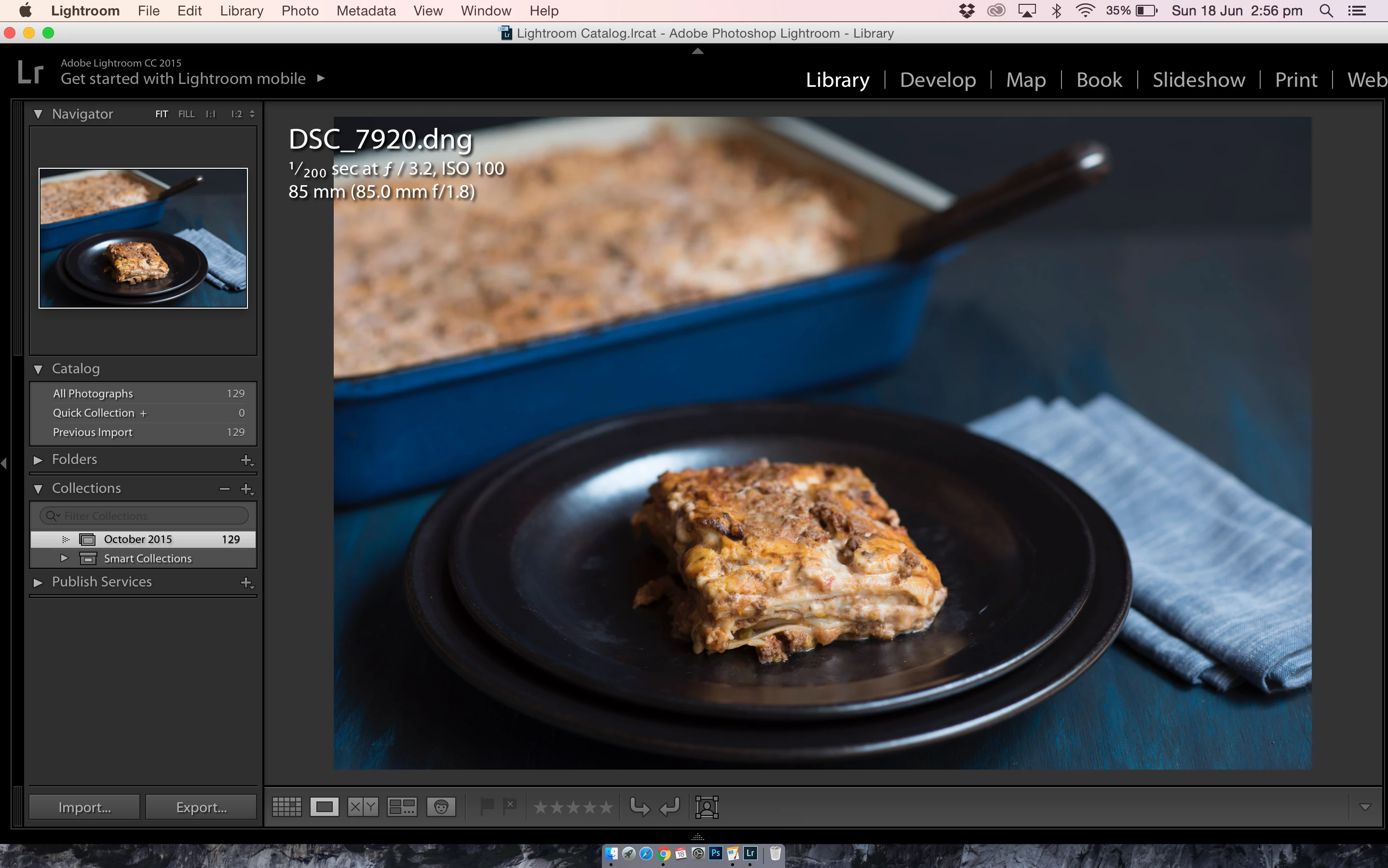Expand the Folders panel
Image resolution: width=1388 pixels, height=868 pixels.
(x=38, y=460)
